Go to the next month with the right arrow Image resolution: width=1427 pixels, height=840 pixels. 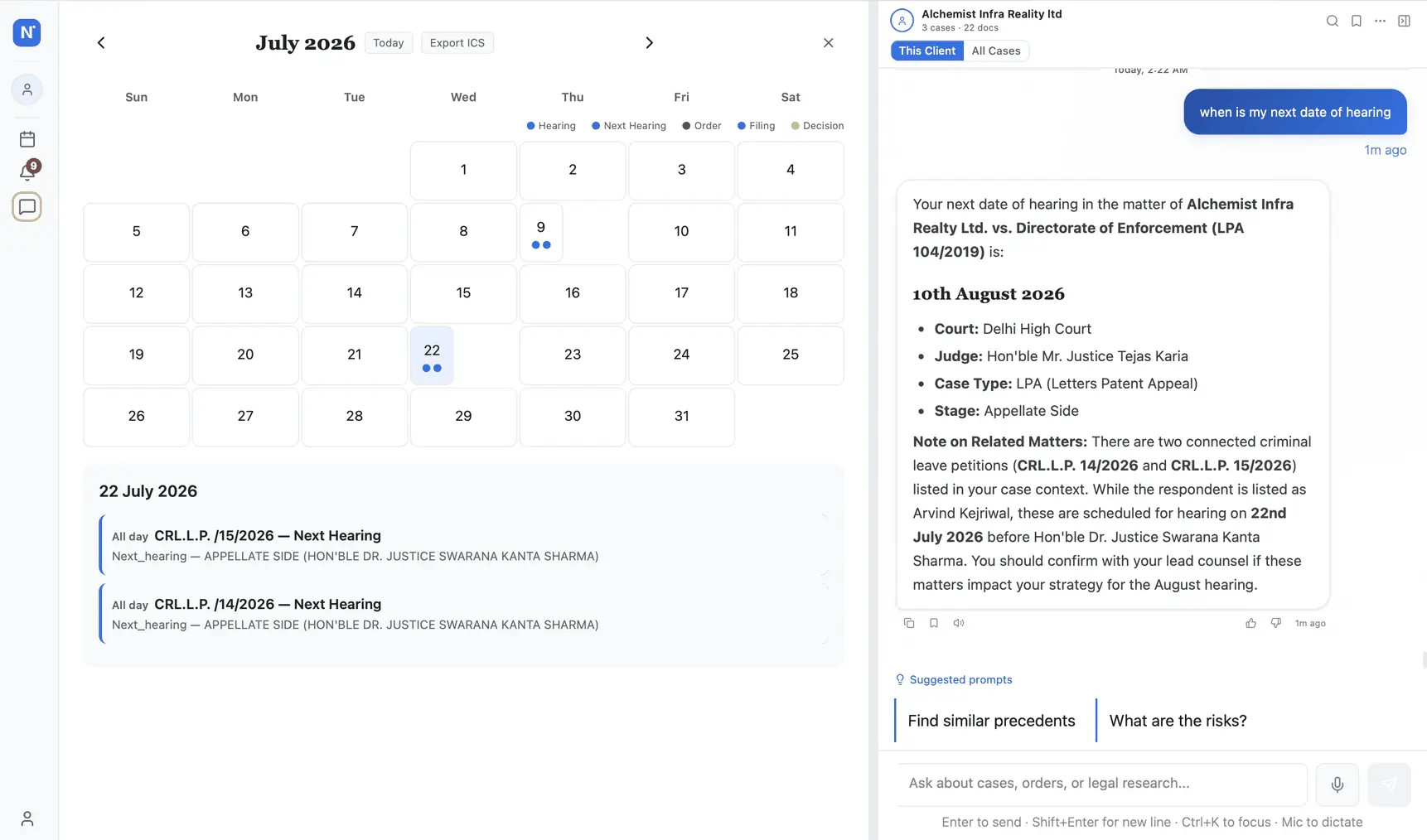[x=650, y=42]
